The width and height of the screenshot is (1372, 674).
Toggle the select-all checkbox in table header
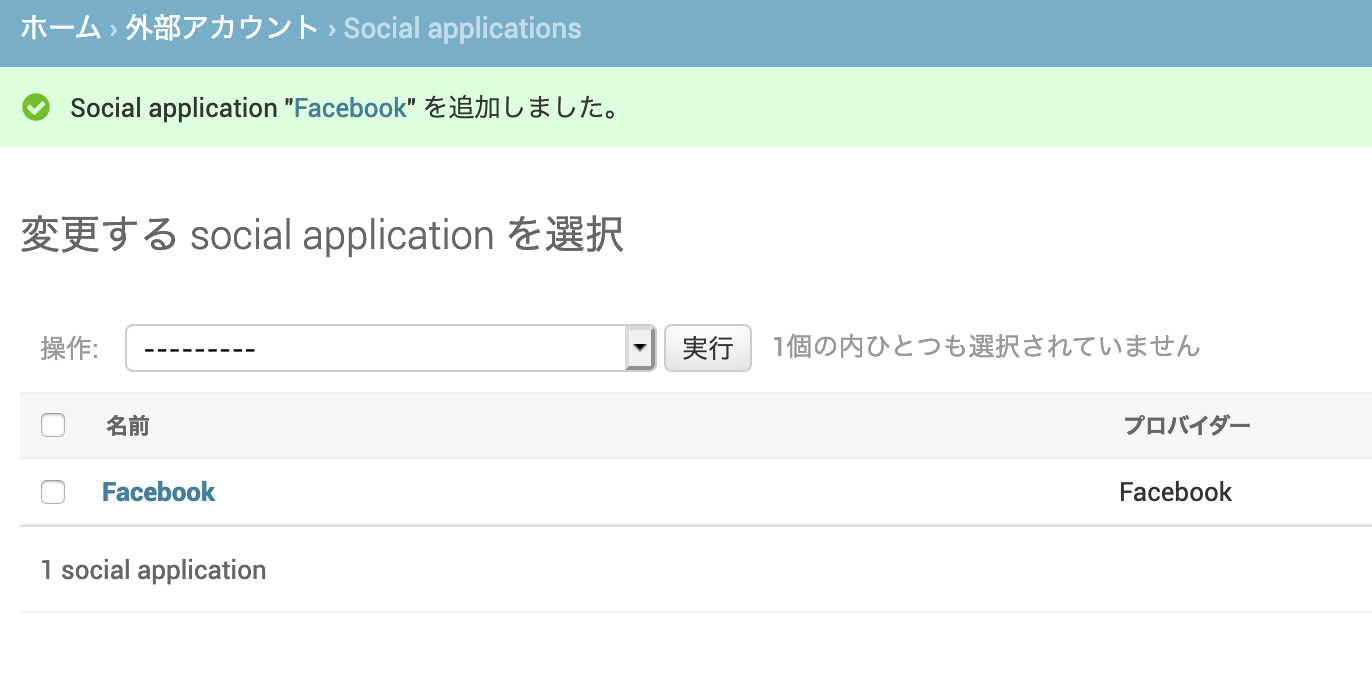(53, 426)
